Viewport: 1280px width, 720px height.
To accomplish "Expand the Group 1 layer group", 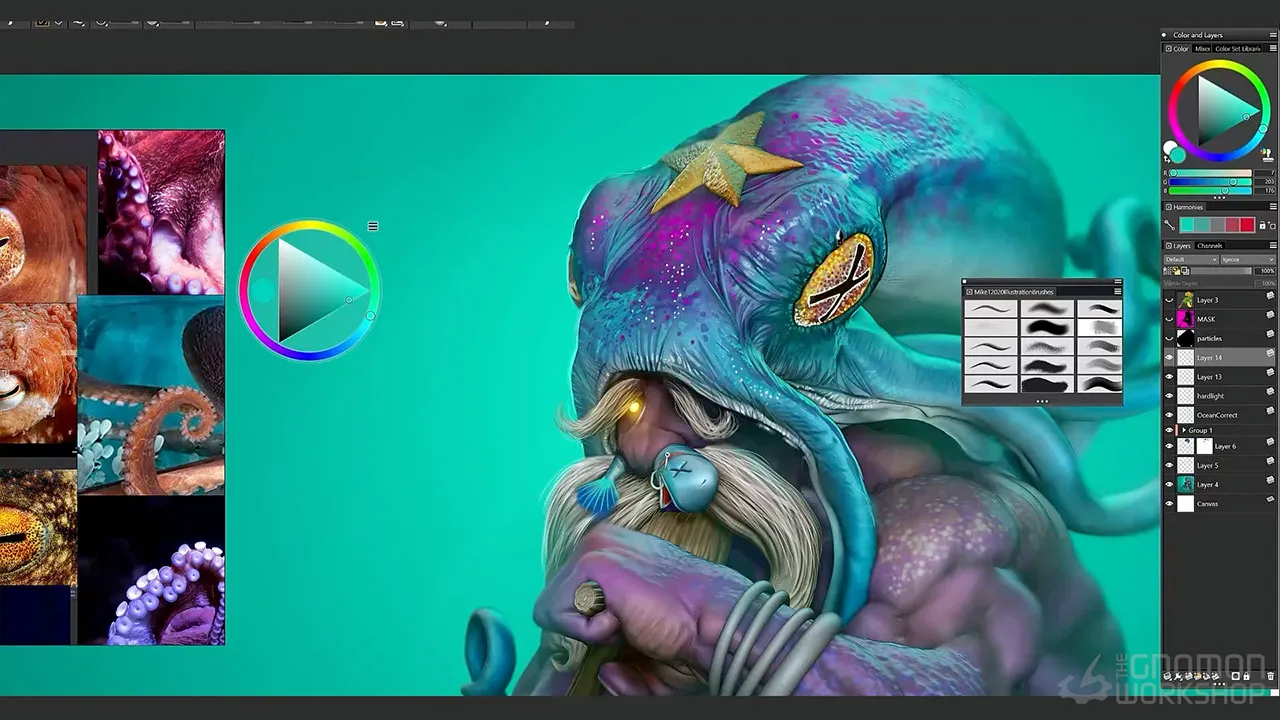I will (1183, 430).
